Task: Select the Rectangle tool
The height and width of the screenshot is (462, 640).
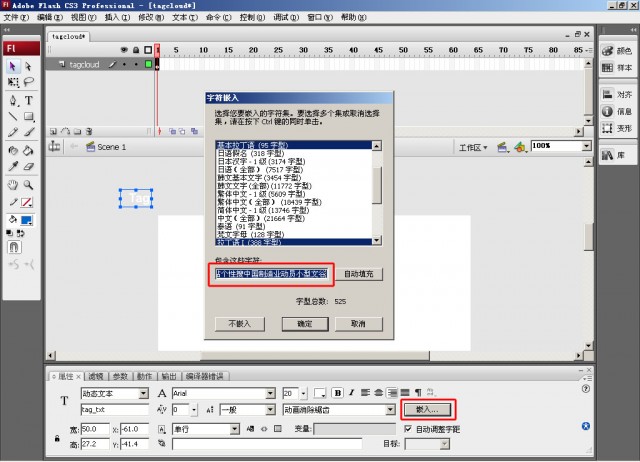Action: point(28,116)
